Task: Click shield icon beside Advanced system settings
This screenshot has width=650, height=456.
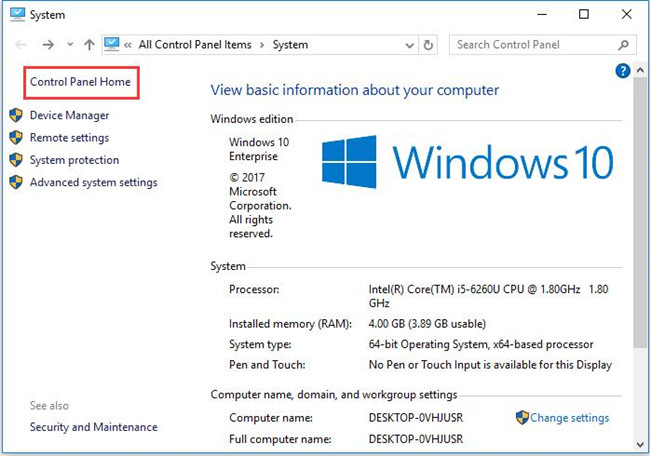Action: 16,182
